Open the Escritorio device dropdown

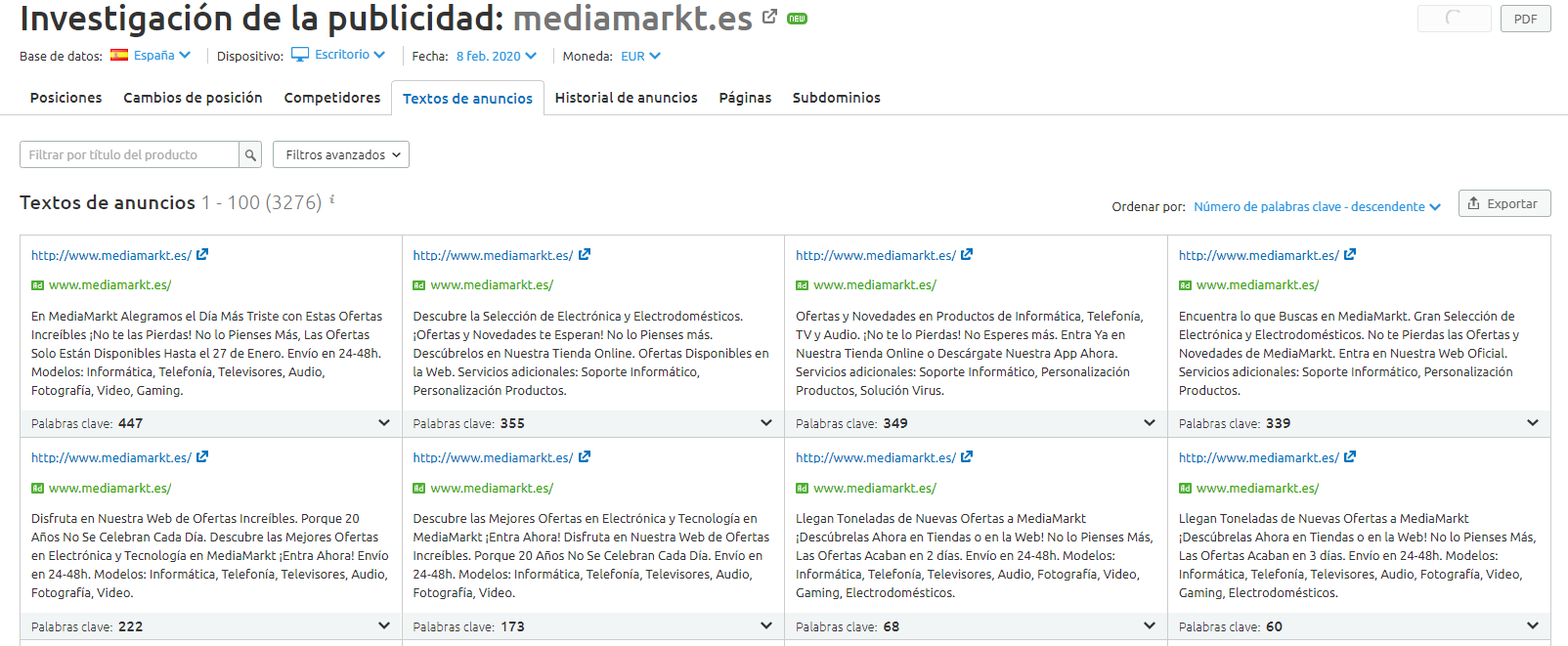pyautogui.click(x=339, y=55)
